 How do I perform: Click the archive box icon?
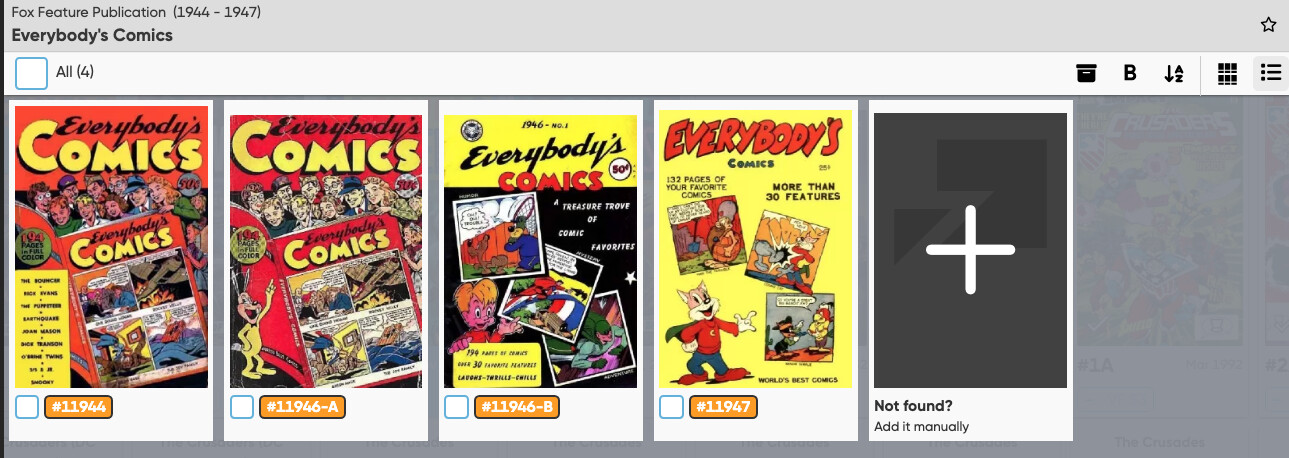[1086, 73]
